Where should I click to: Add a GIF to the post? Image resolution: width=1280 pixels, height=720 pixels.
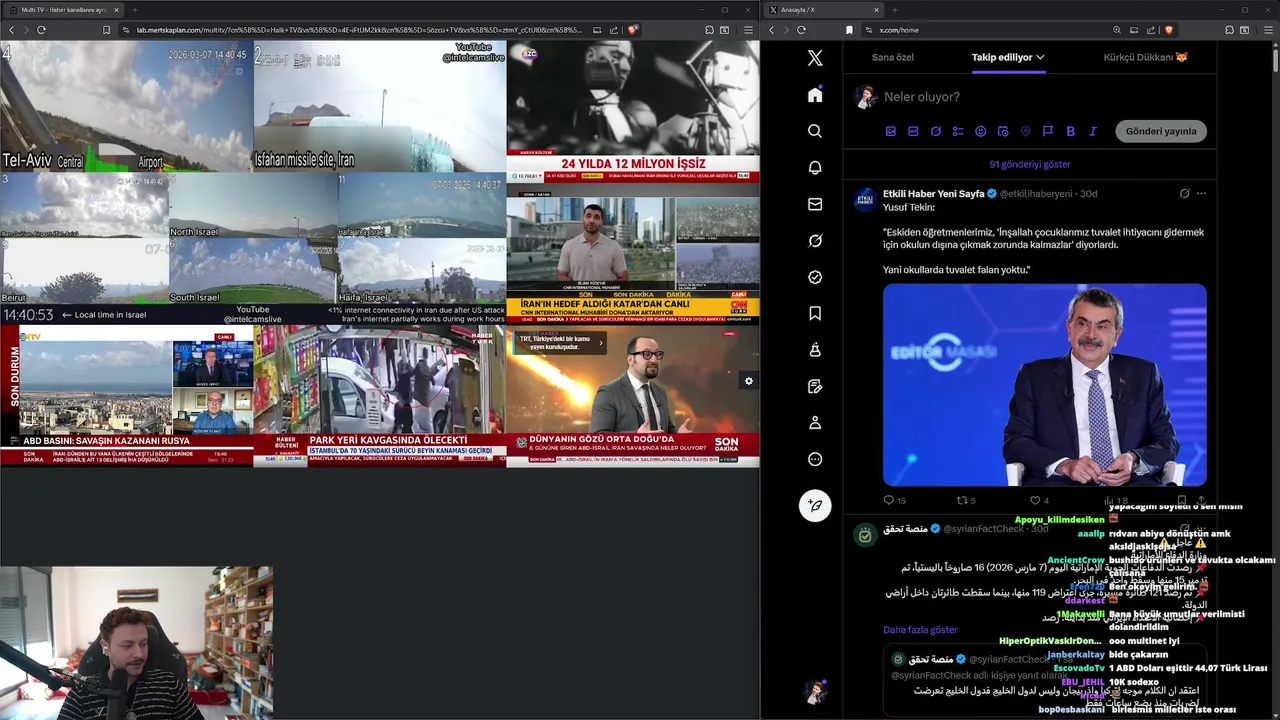coord(913,131)
